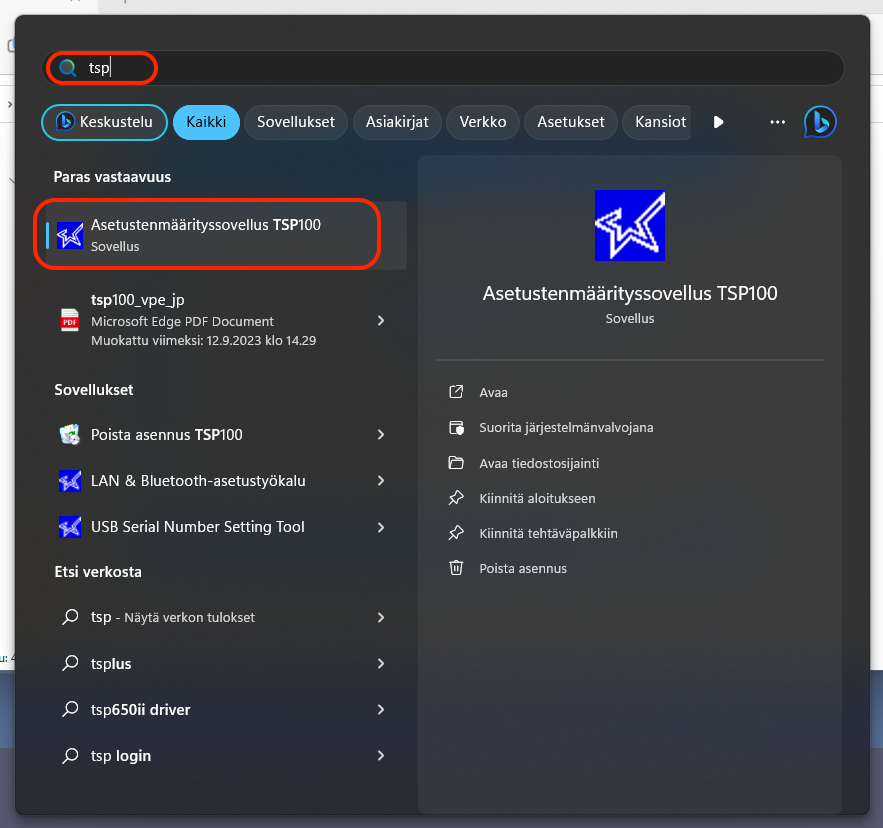Viewport: 883px width, 828px height.
Task: Expand the tsp650ii driver chevron
Action: [381, 709]
